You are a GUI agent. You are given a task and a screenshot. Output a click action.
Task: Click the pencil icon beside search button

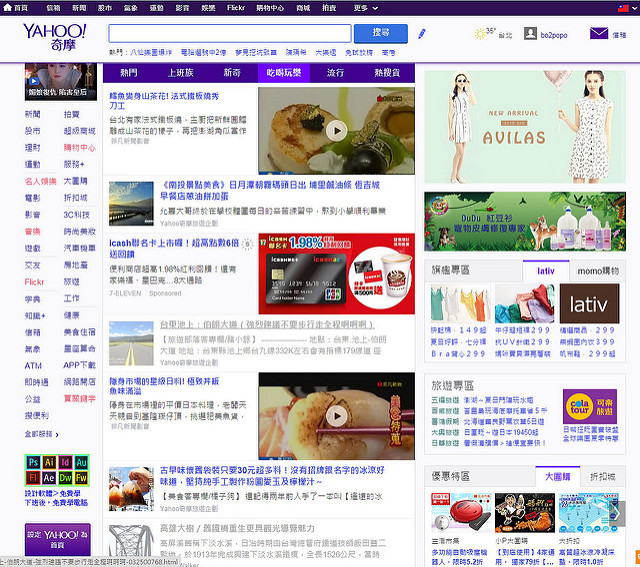coord(421,34)
